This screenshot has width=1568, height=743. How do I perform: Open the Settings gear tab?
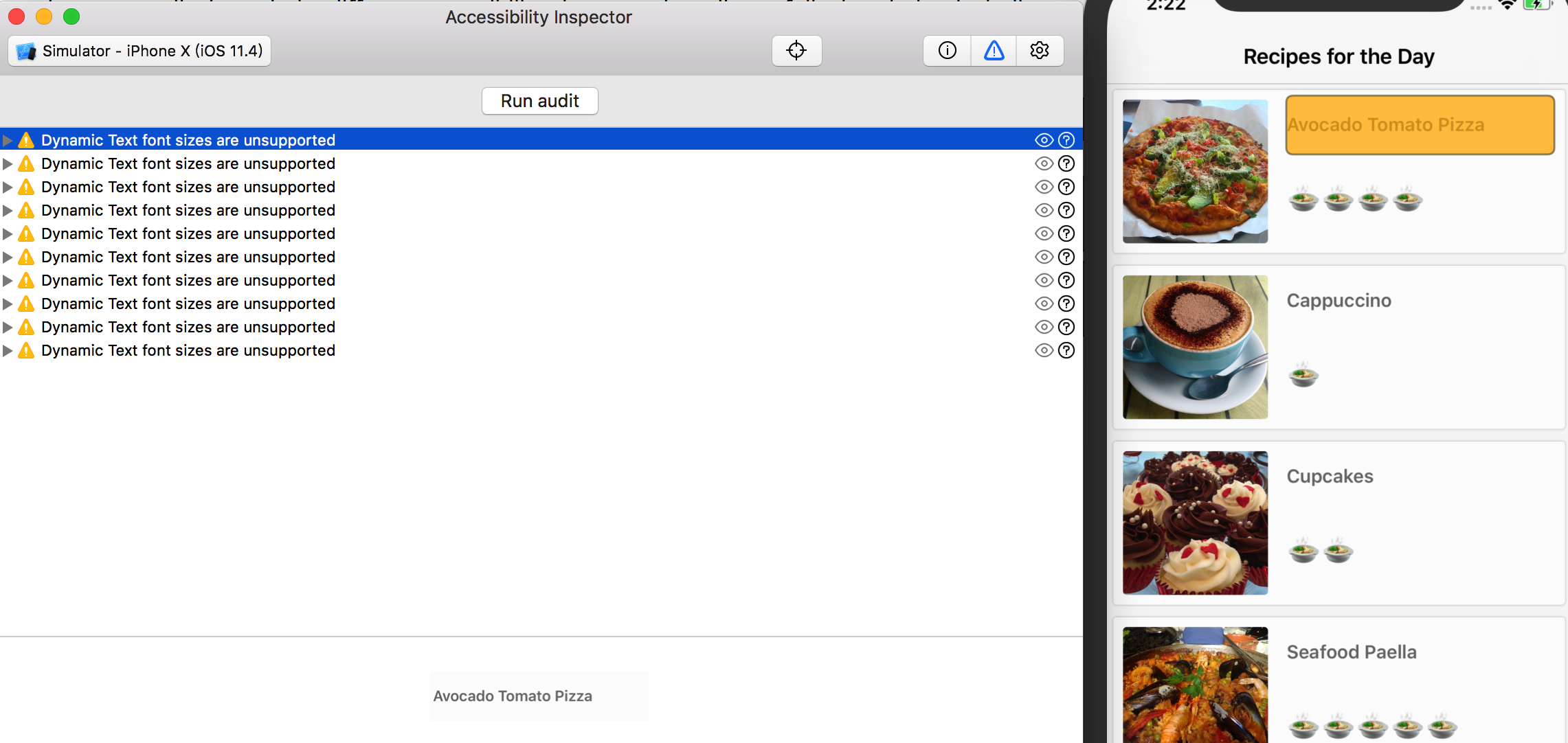[1040, 51]
